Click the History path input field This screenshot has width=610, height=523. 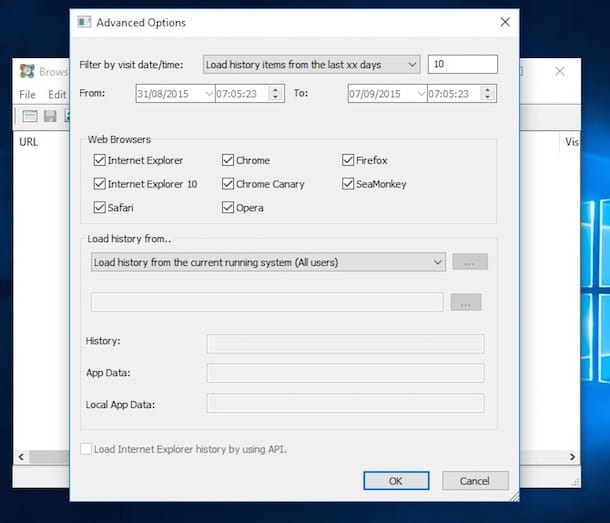tap(345, 344)
